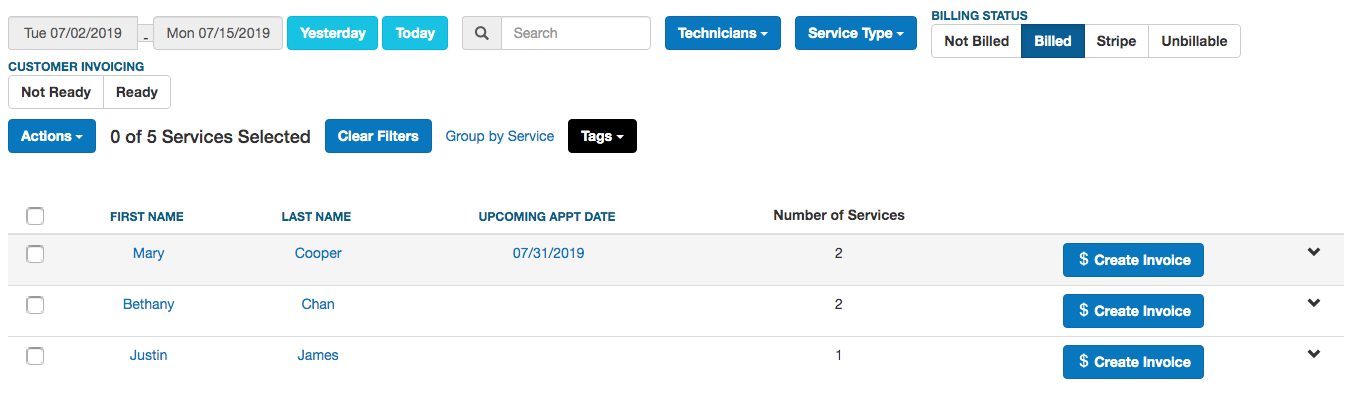Image resolution: width=1349 pixels, height=400 pixels.
Task: Check the Bethany Chan row checkbox
Action: [x=35, y=305]
